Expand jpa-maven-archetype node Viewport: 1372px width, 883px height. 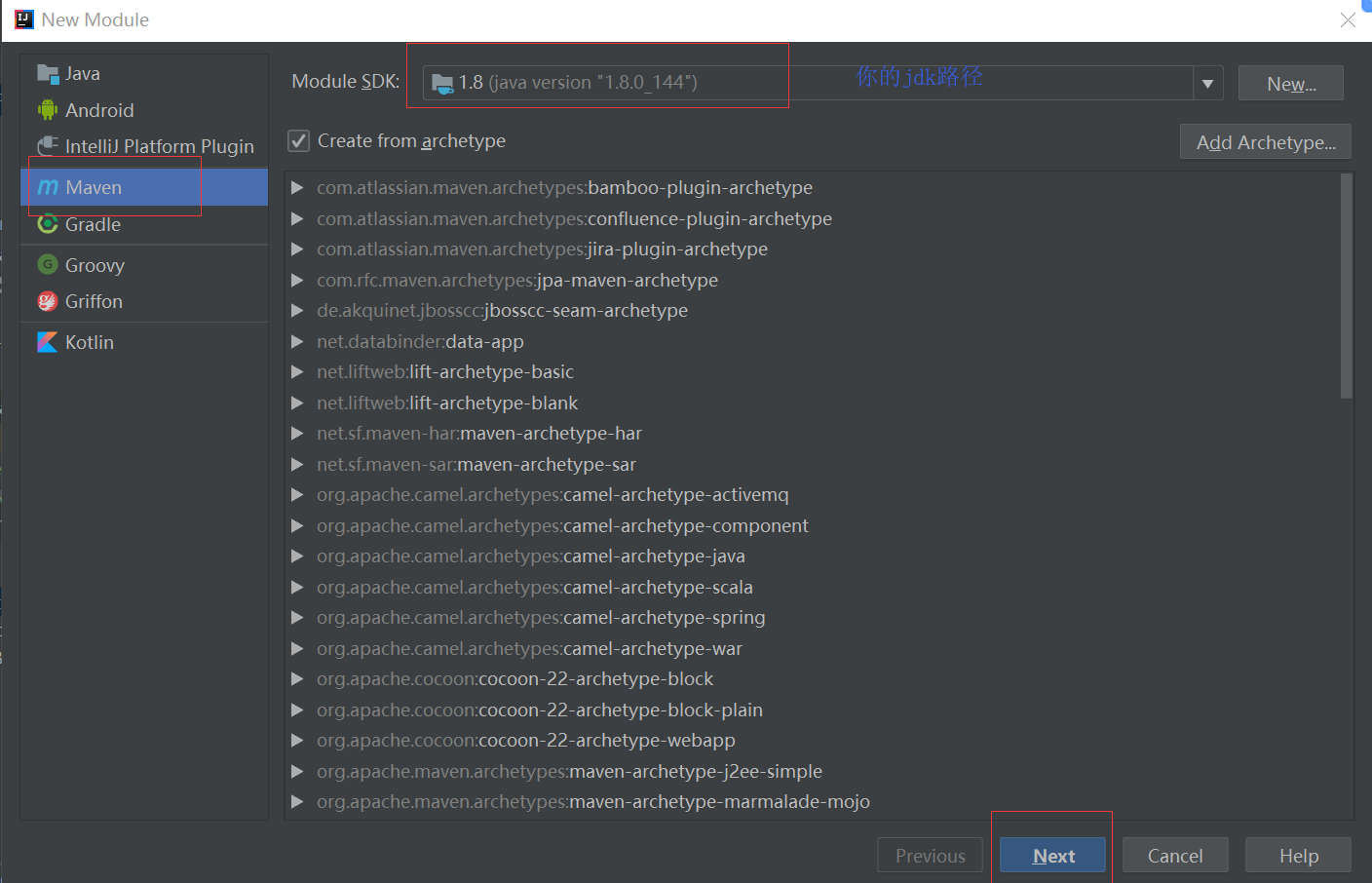297,280
